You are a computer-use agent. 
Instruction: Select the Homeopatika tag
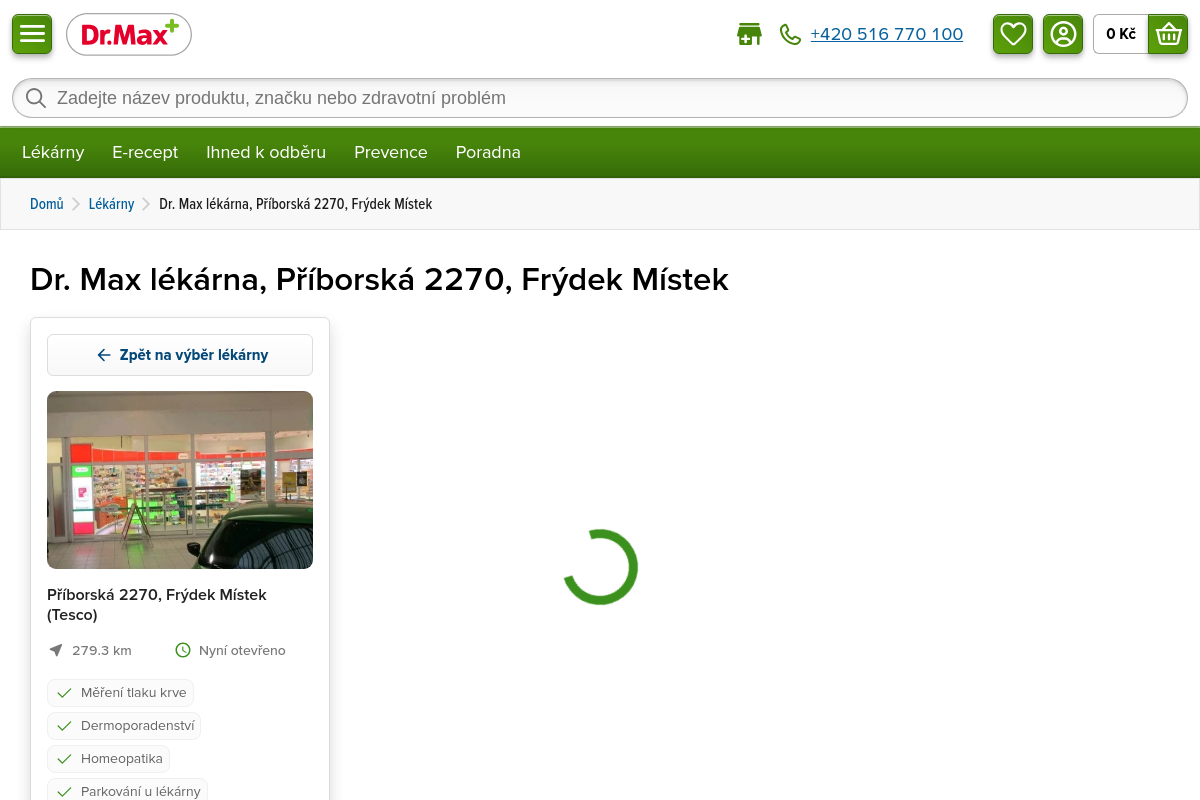click(x=108, y=758)
